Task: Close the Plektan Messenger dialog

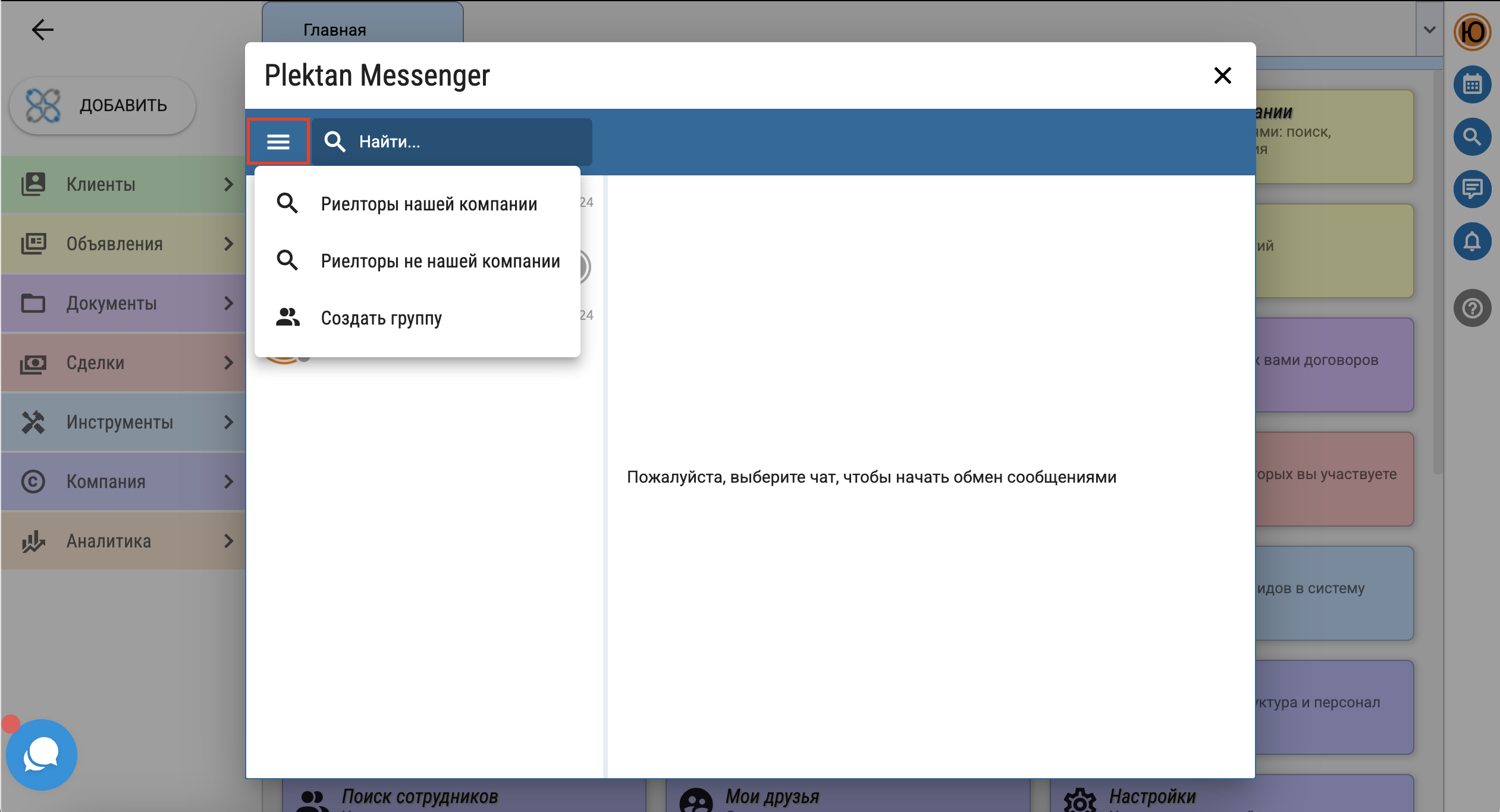Action: click(1222, 75)
